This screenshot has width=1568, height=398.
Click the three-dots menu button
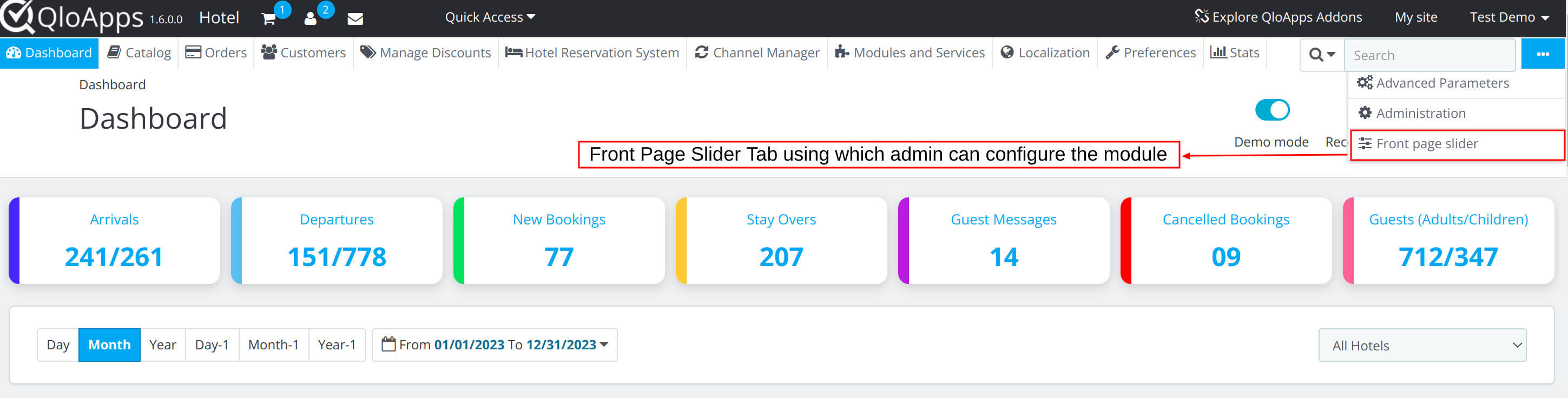[1543, 54]
